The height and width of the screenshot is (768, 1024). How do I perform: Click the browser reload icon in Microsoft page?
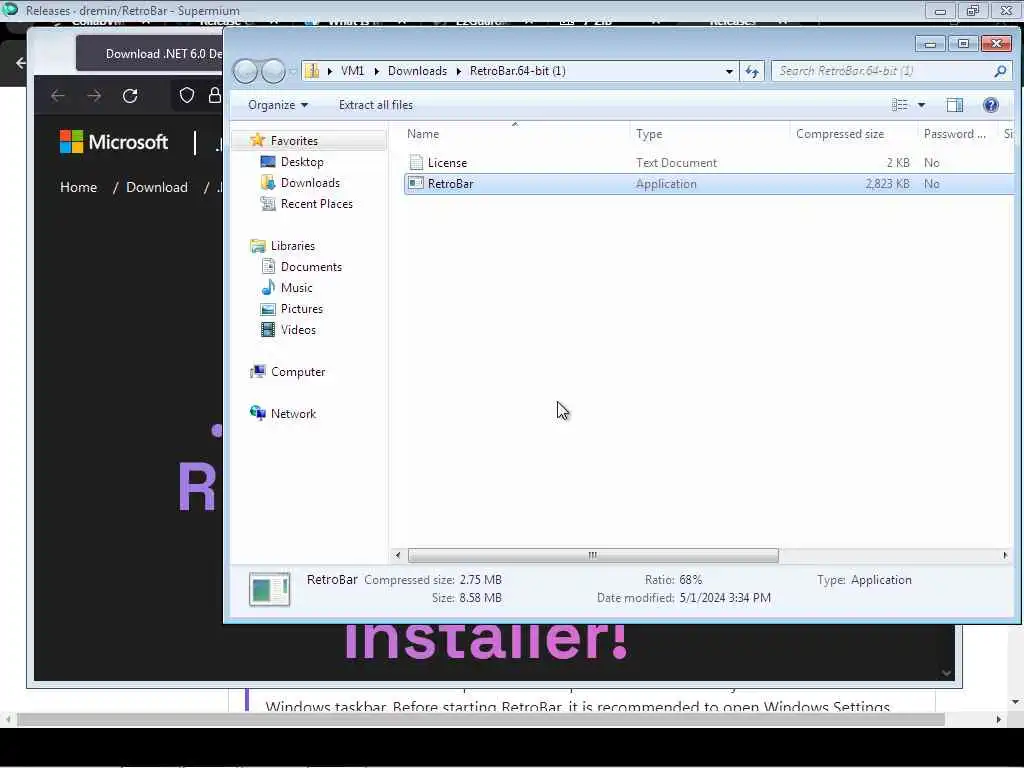point(130,96)
